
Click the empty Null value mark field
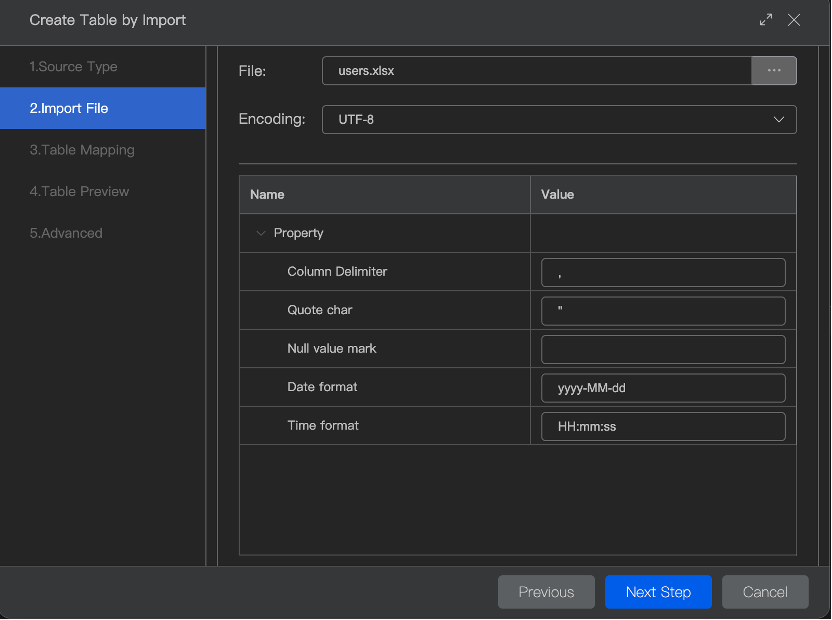click(663, 349)
